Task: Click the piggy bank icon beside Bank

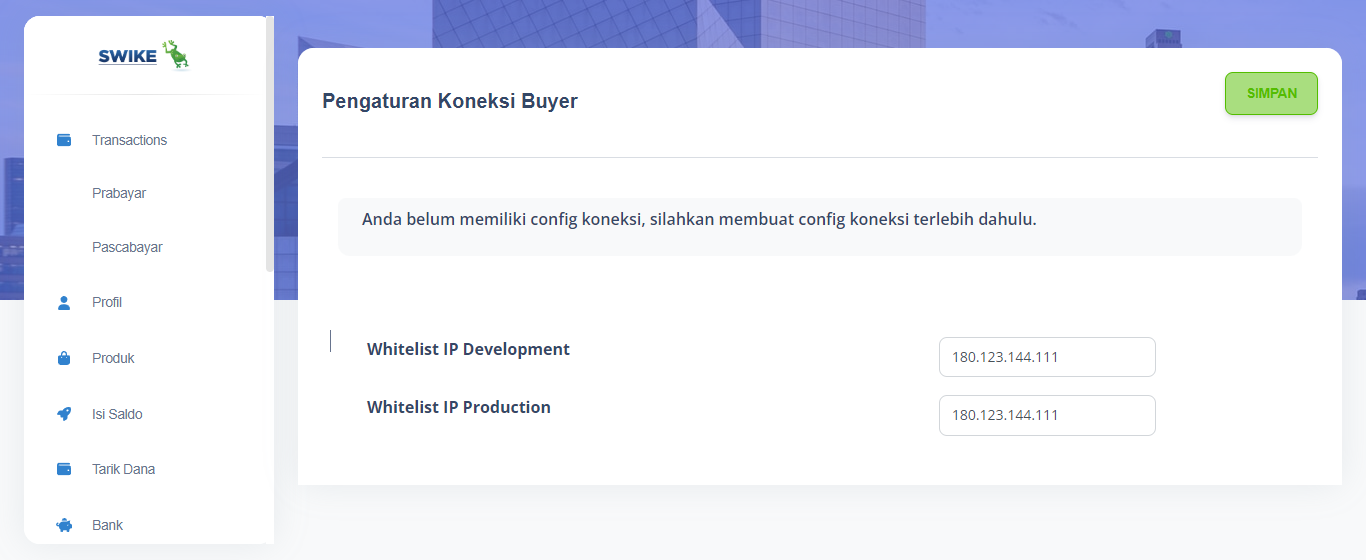Action: [64, 525]
